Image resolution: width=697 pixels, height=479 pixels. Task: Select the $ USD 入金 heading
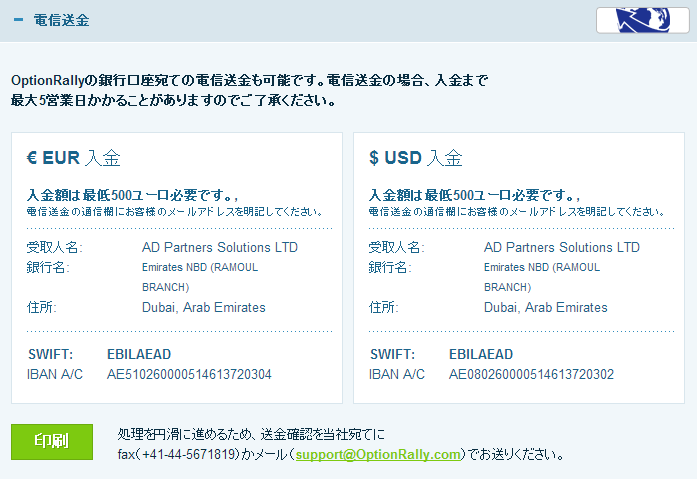pos(416,158)
